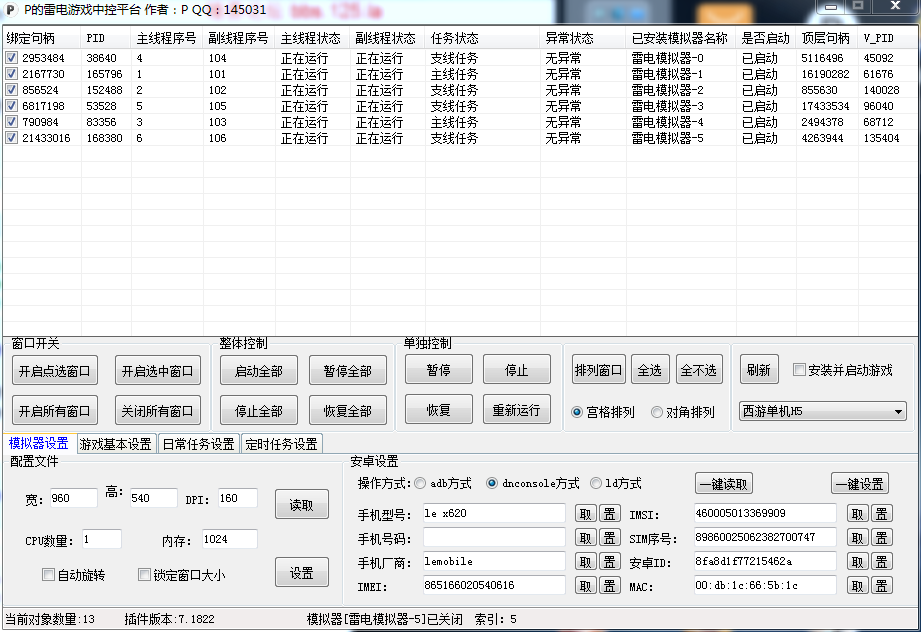Click 恢复全部 button

(x=348, y=411)
